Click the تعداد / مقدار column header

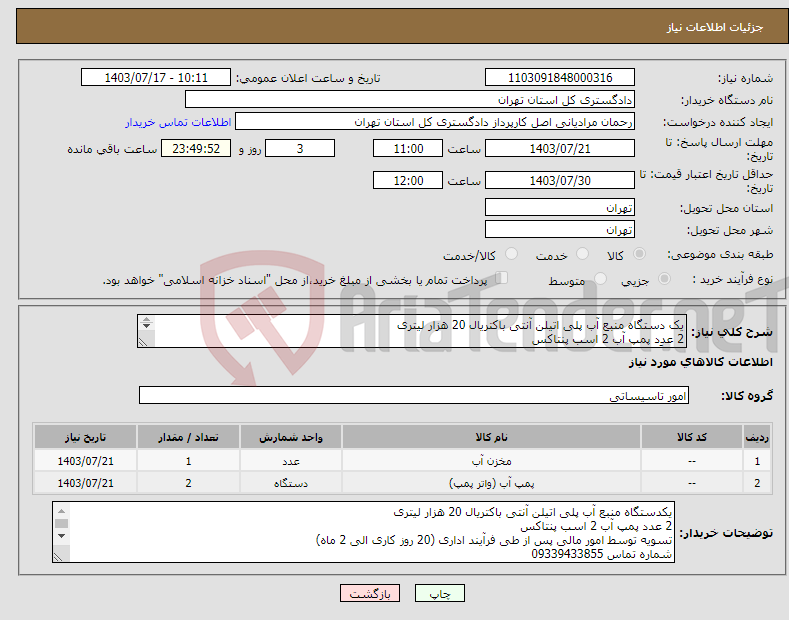pyautogui.click(x=188, y=437)
